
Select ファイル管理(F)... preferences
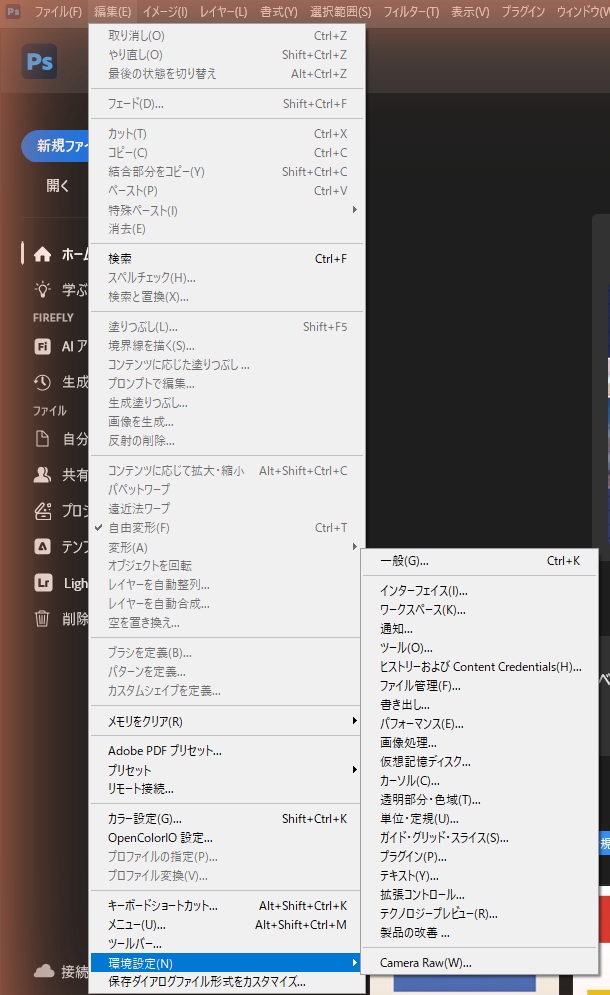[x=479, y=686]
